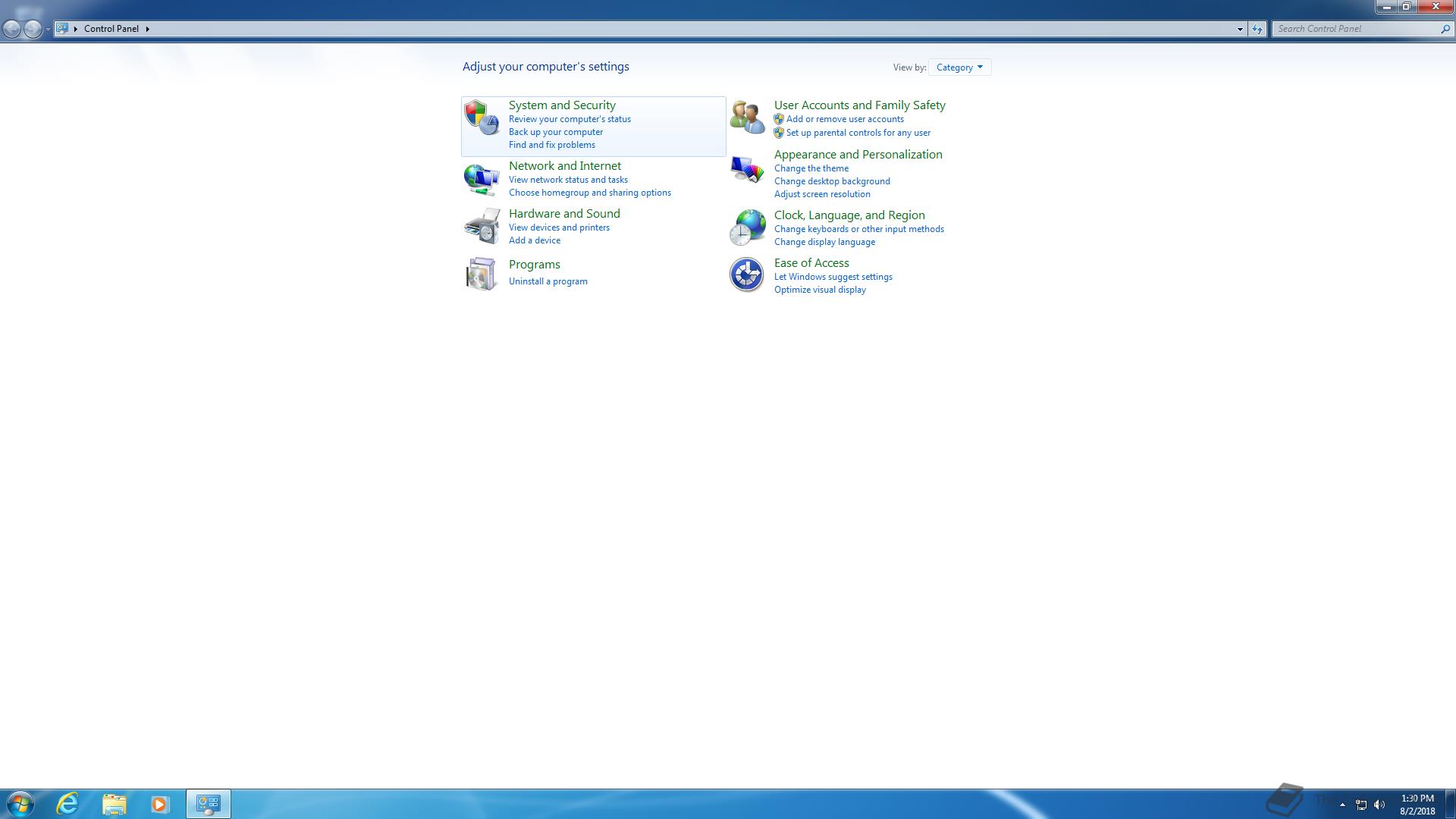
Task: Open recent pages dropdown beside Forward
Action: point(48,29)
